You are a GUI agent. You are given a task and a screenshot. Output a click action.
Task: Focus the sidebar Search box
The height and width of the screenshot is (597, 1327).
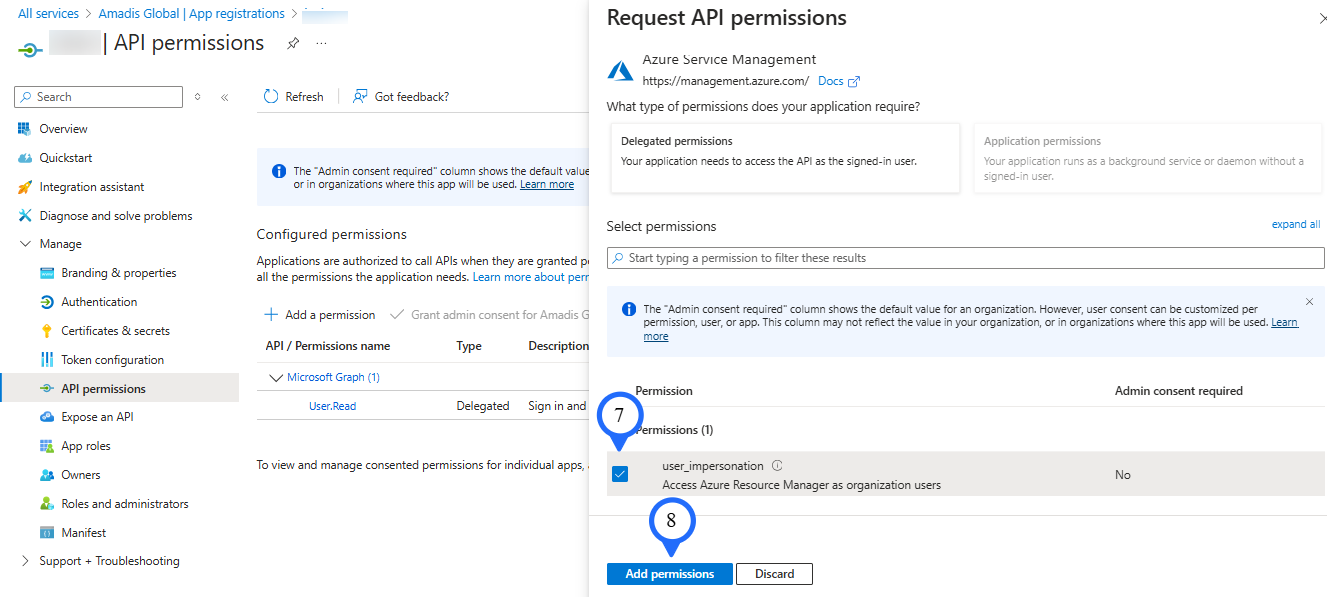pos(99,97)
